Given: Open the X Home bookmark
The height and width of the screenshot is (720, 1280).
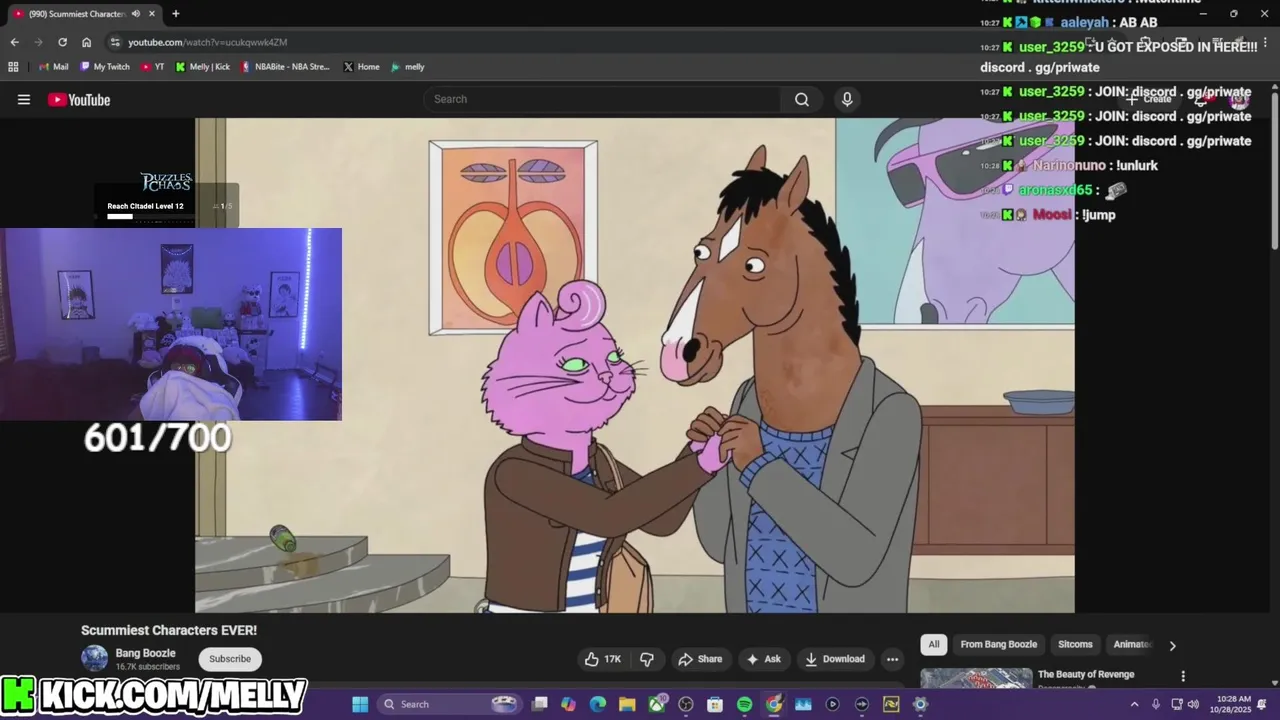Looking at the screenshot, I should 361,67.
